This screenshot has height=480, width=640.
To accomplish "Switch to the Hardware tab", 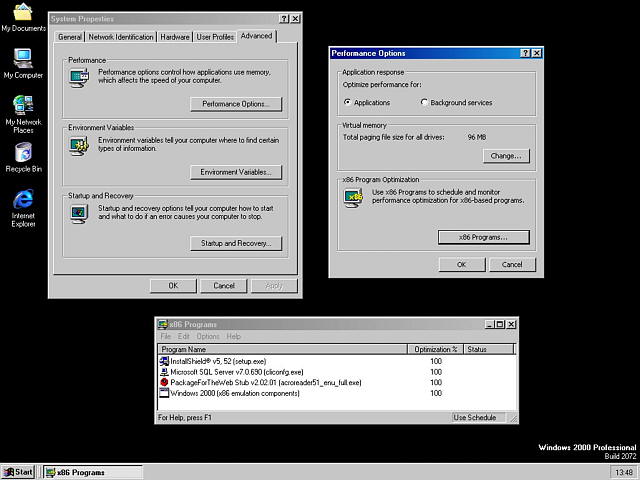I will coord(175,37).
